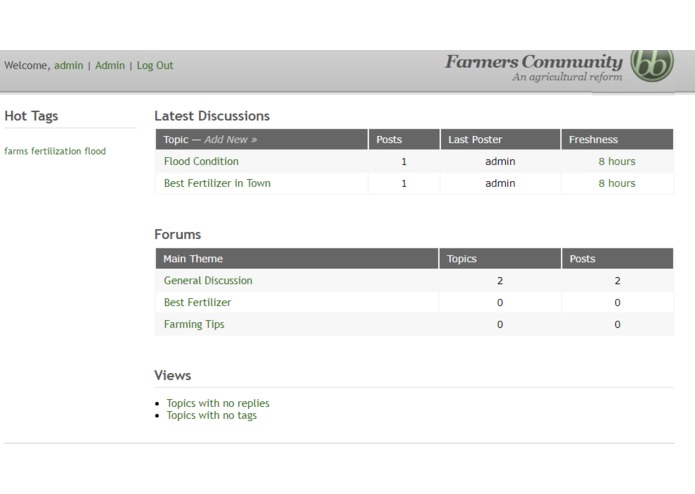The image size is (695, 494).
Task: Click post count 1 for Flood Condition
Action: coord(404,162)
